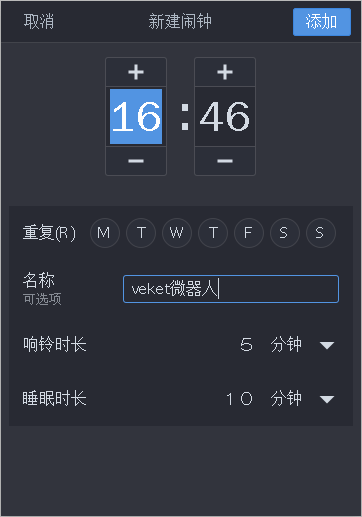Screen dimensions: 362x517
Task: Click the 10 分钟 snooze duration value
Action: (x=264, y=399)
